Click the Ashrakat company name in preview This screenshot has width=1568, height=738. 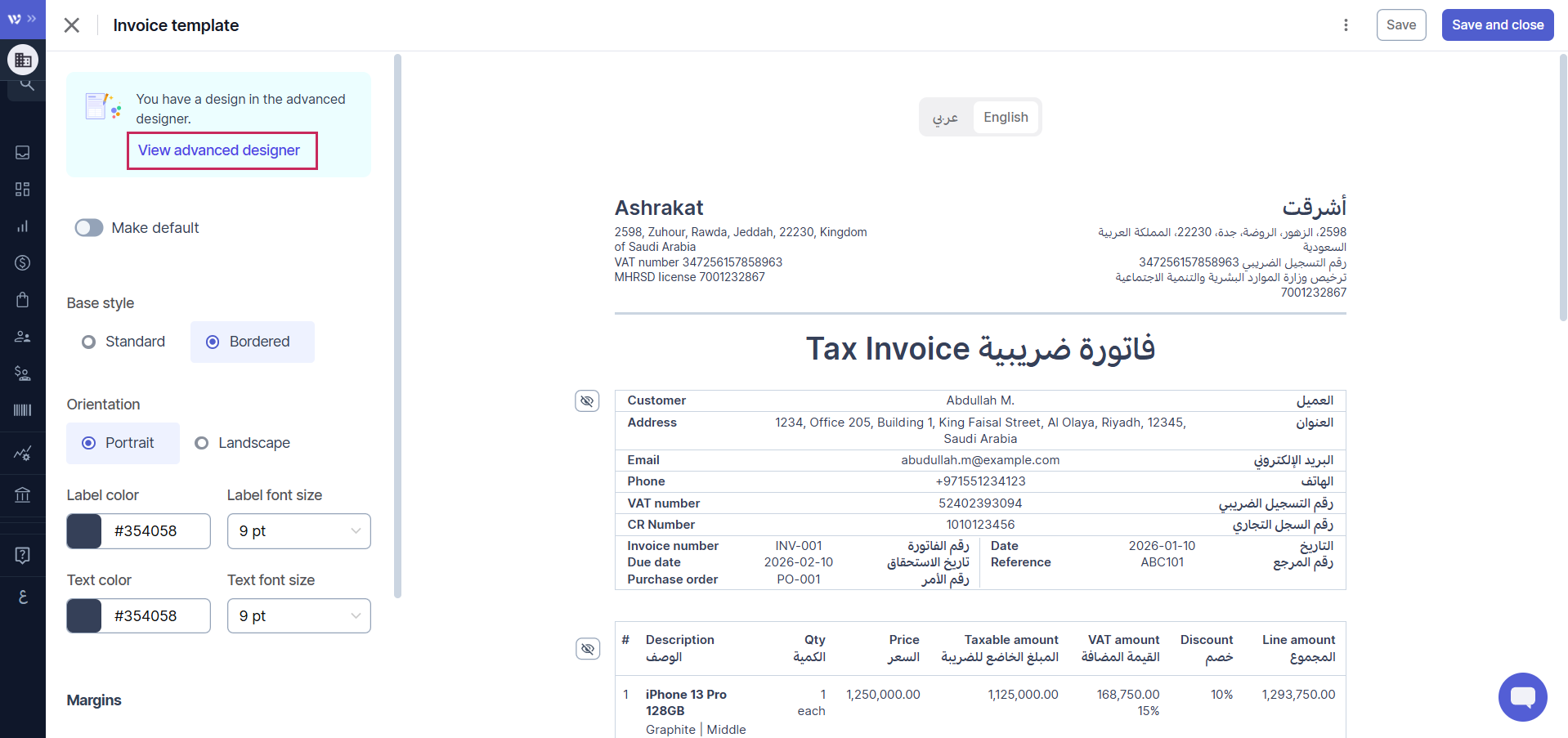pos(659,208)
